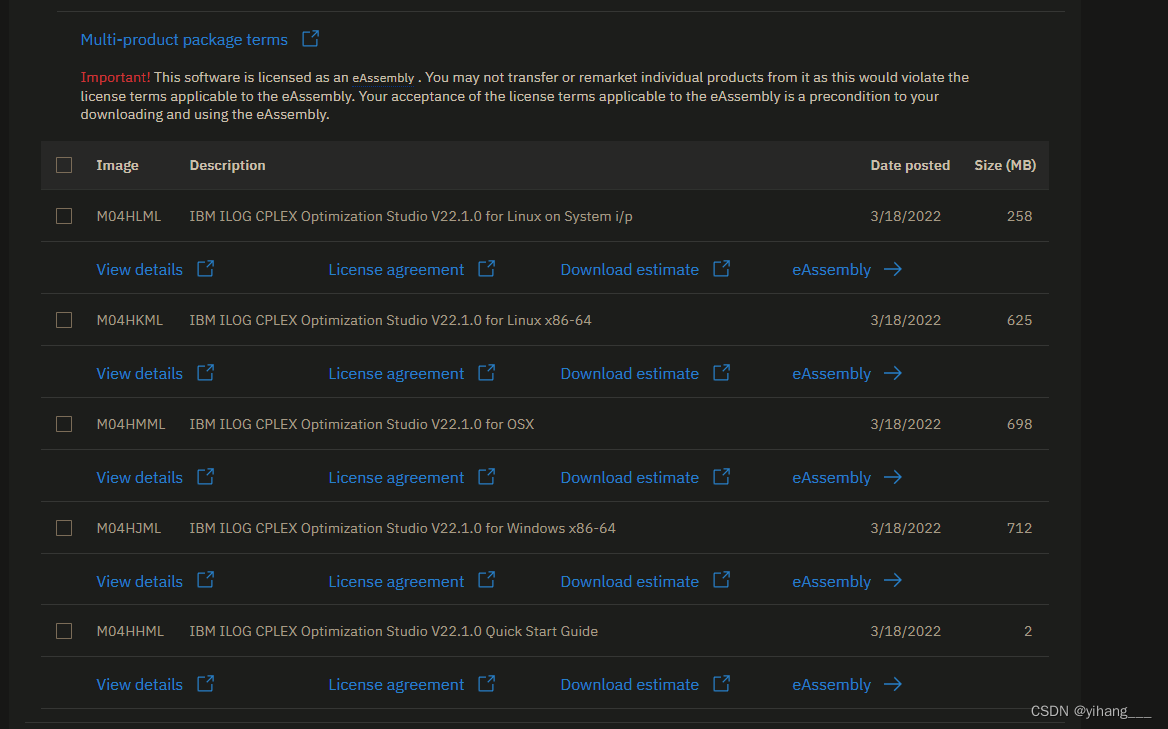
Task: Click external-link icon next to M04HHML View details
Action: pos(206,684)
